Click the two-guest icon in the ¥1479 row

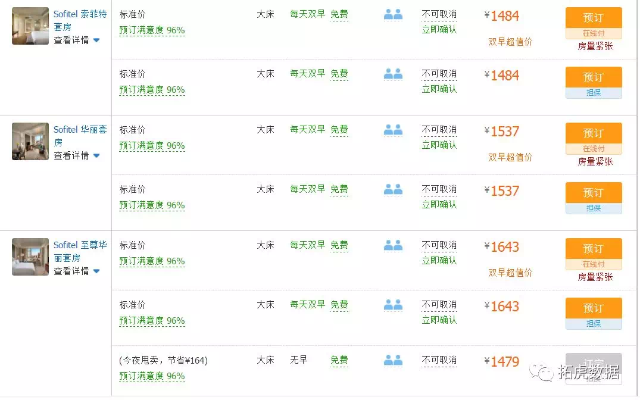[x=393, y=360]
